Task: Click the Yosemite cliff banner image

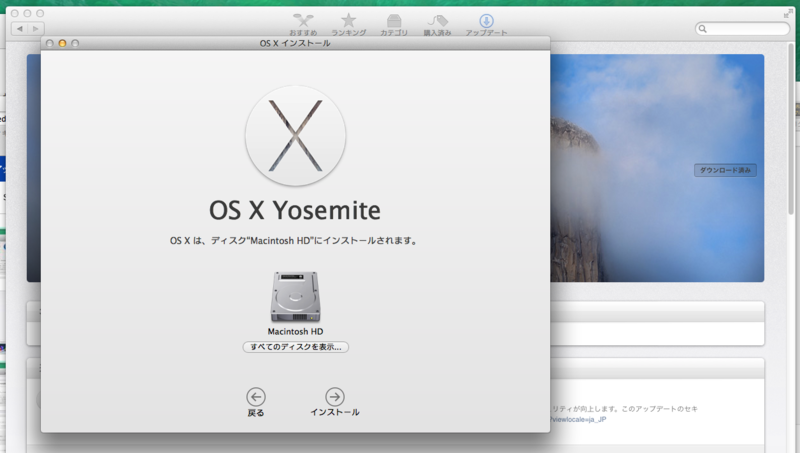Action: click(657, 168)
